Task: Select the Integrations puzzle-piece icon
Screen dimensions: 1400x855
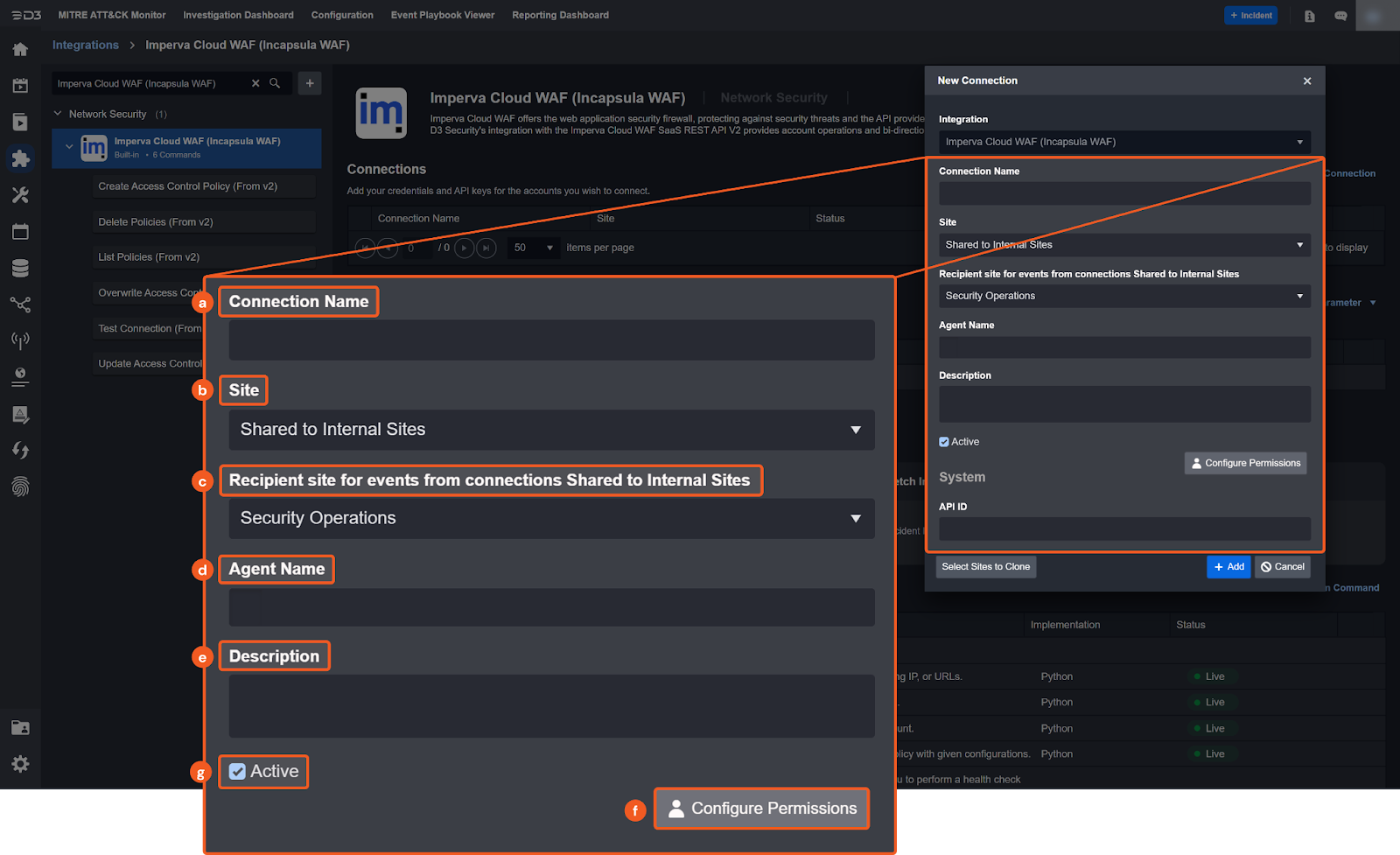Action: 20,158
